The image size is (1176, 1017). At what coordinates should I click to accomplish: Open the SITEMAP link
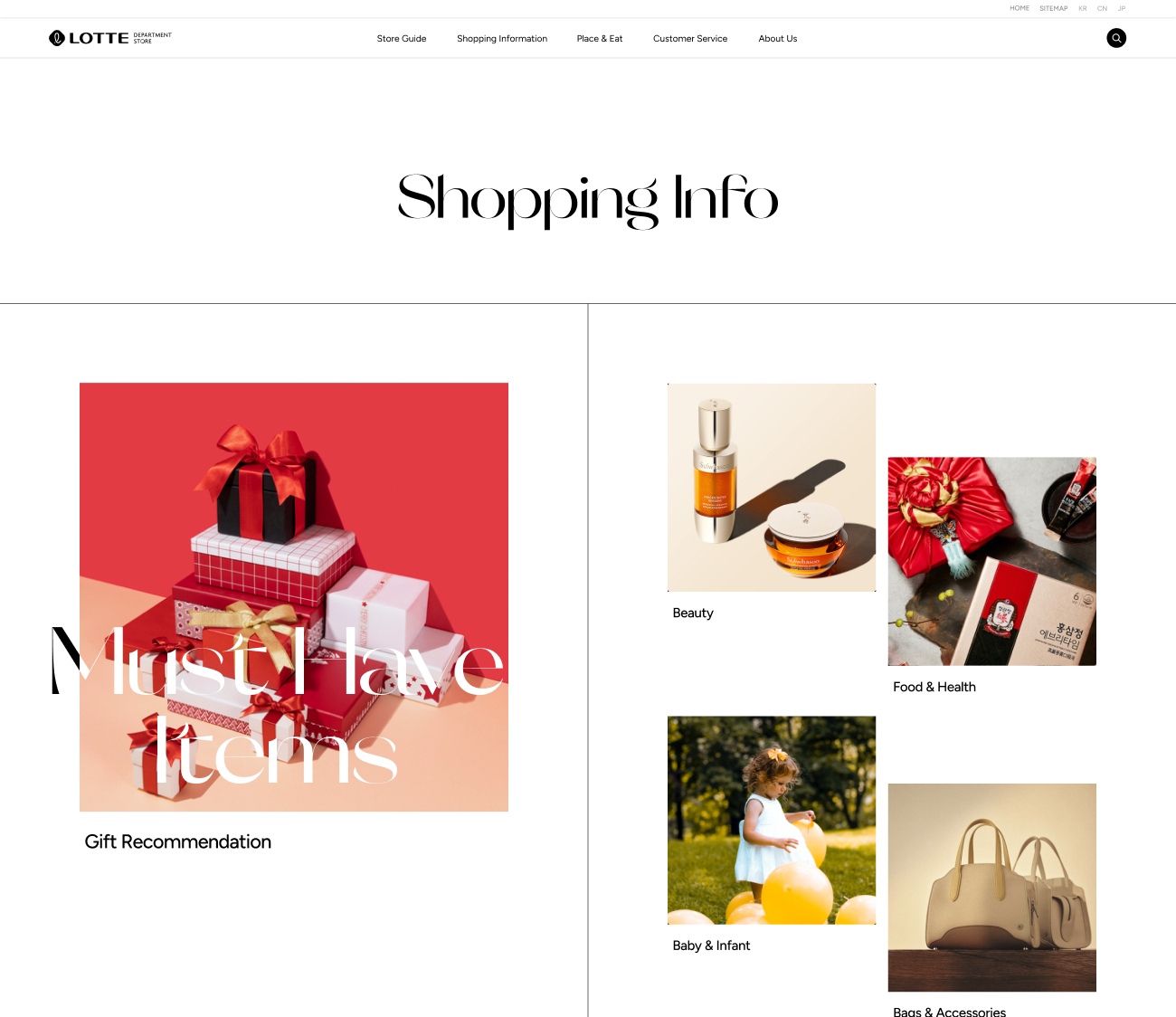tap(1053, 8)
